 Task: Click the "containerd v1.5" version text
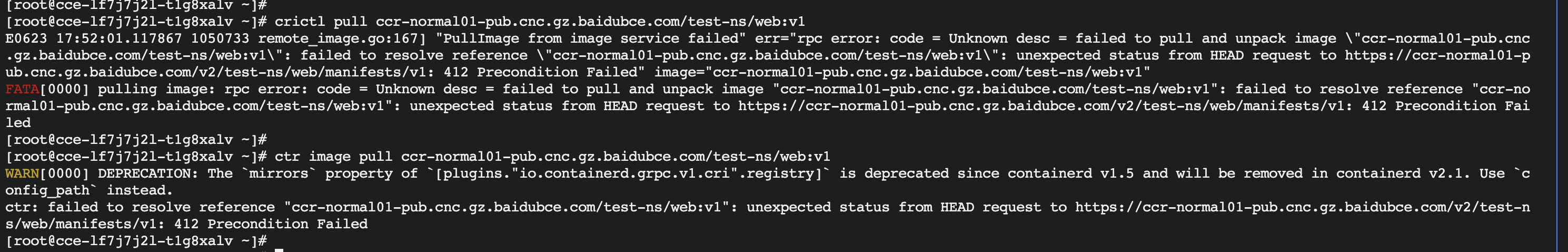click(1071, 173)
